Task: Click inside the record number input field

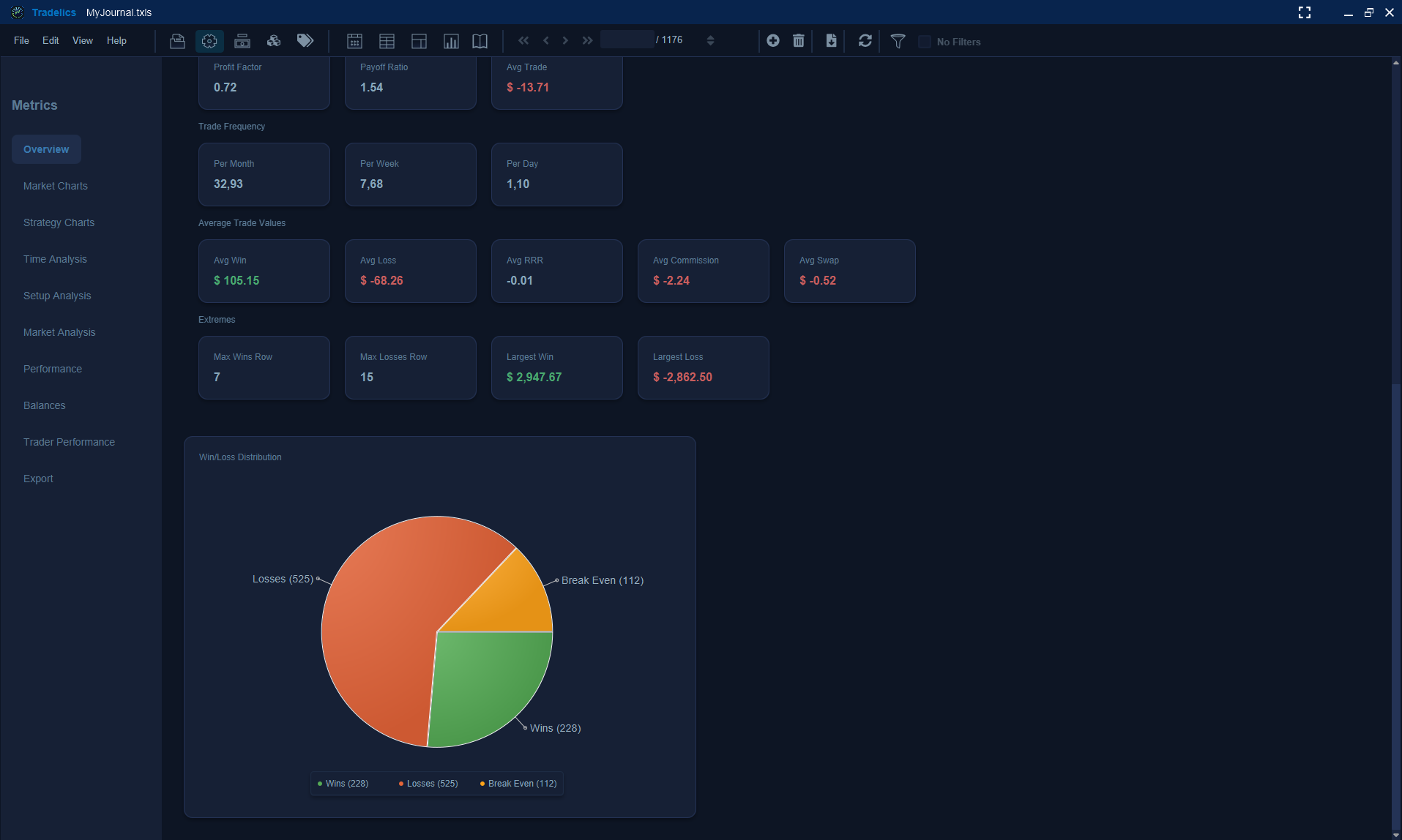Action: pyautogui.click(x=627, y=40)
